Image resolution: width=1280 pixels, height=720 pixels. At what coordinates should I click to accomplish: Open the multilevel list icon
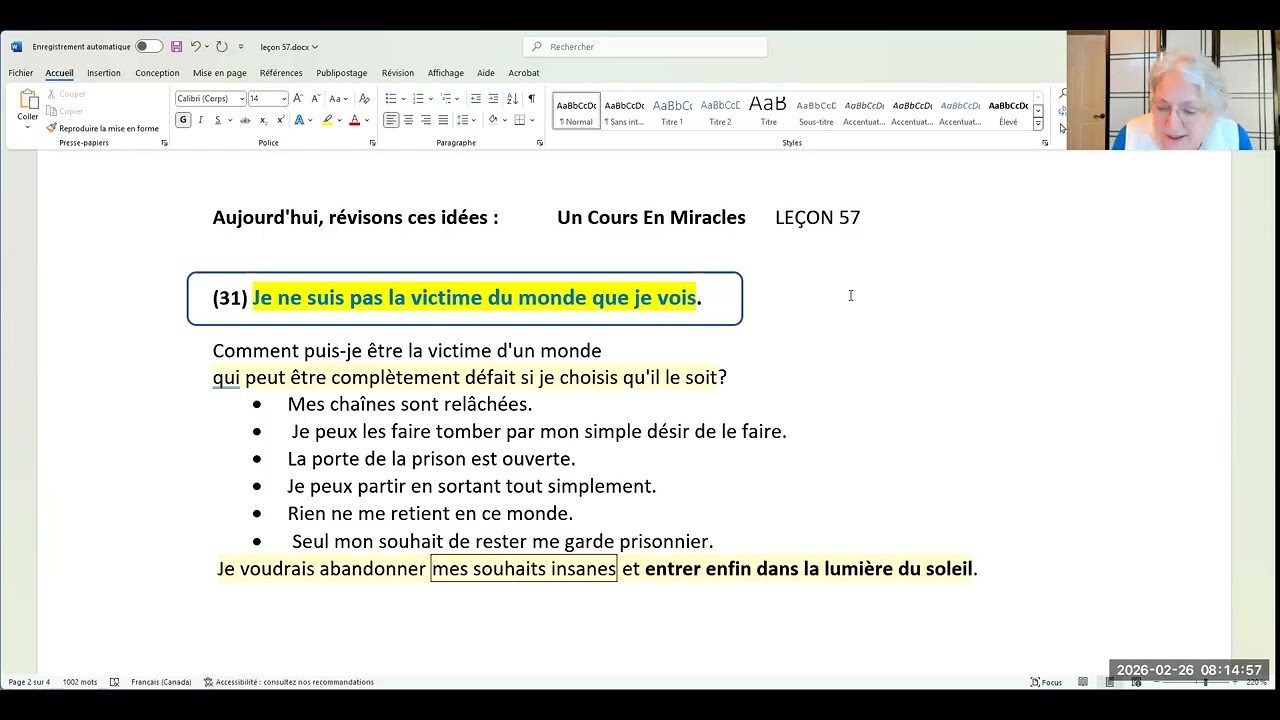click(444, 98)
